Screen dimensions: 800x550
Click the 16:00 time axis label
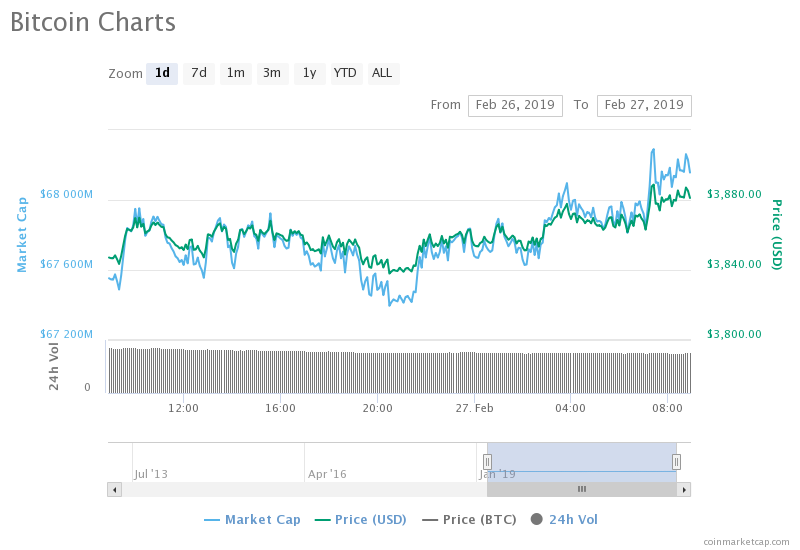click(x=280, y=408)
